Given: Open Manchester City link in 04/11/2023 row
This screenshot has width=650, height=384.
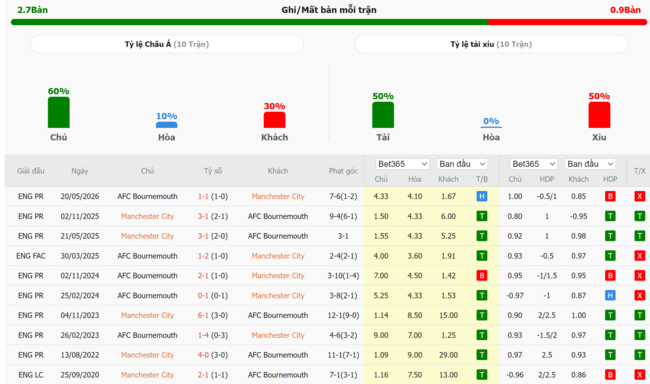Looking at the screenshot, I should click(x=147, y=315).
